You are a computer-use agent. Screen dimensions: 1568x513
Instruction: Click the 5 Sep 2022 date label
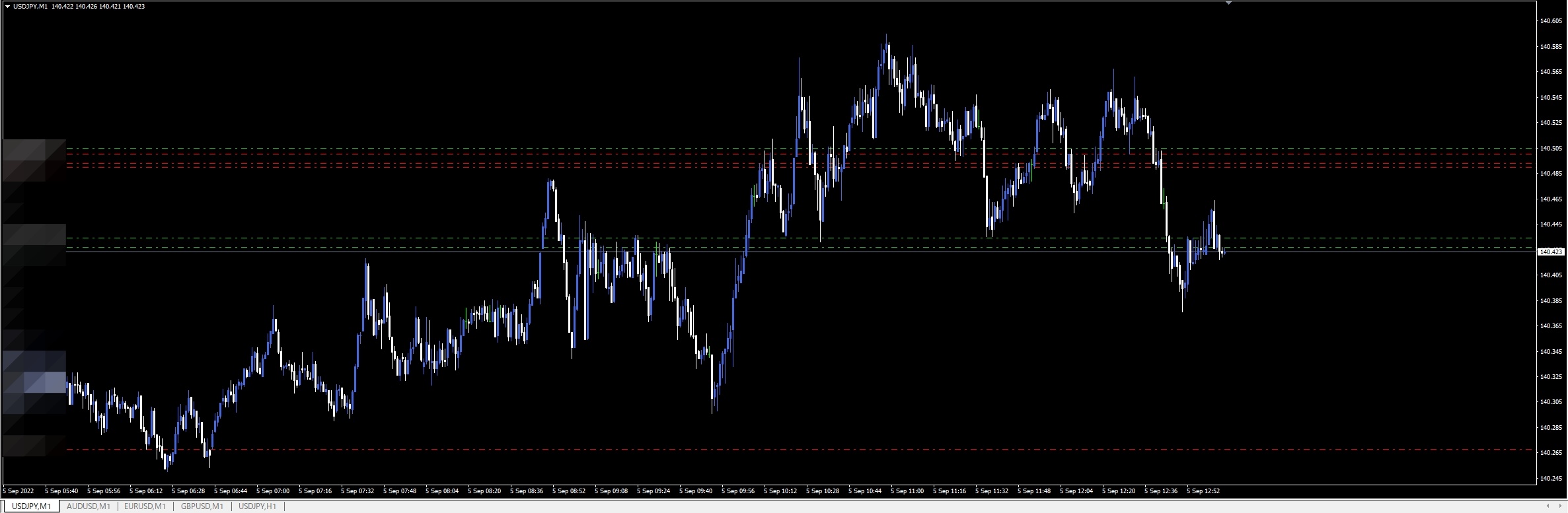pos(19,491)
